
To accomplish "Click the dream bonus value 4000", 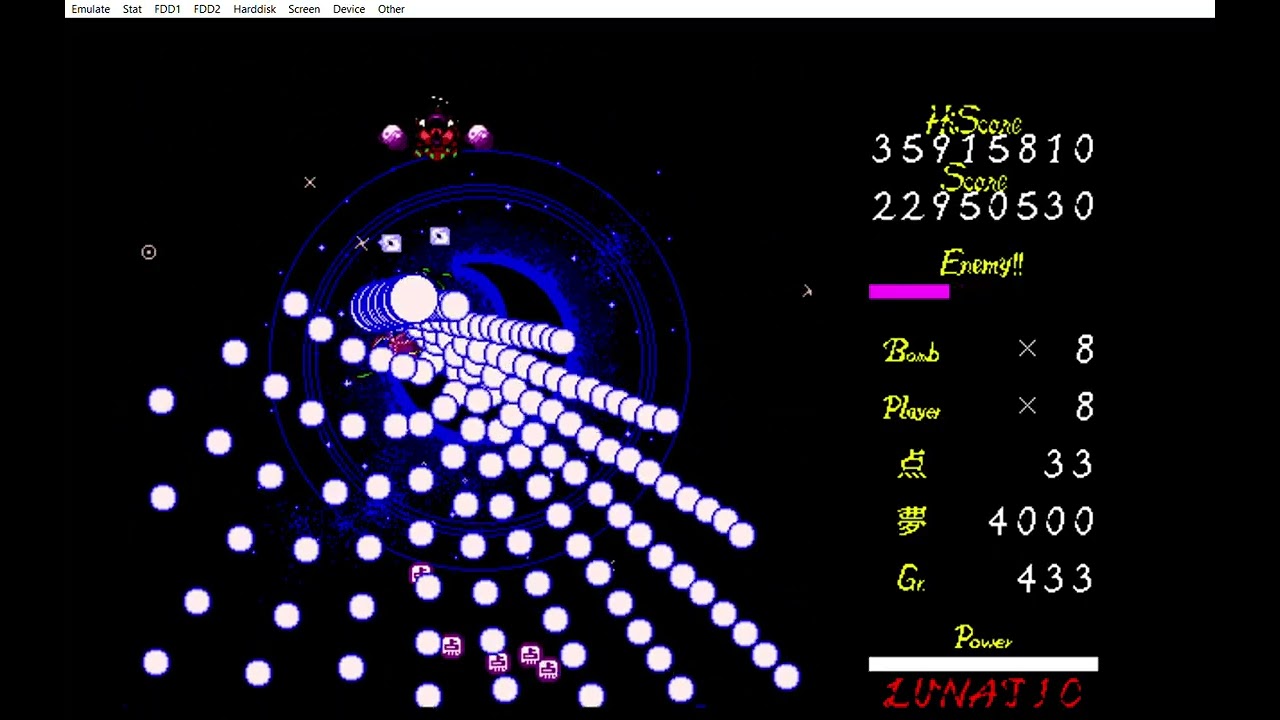I will pyautogui.click(x=1041, y=521).
